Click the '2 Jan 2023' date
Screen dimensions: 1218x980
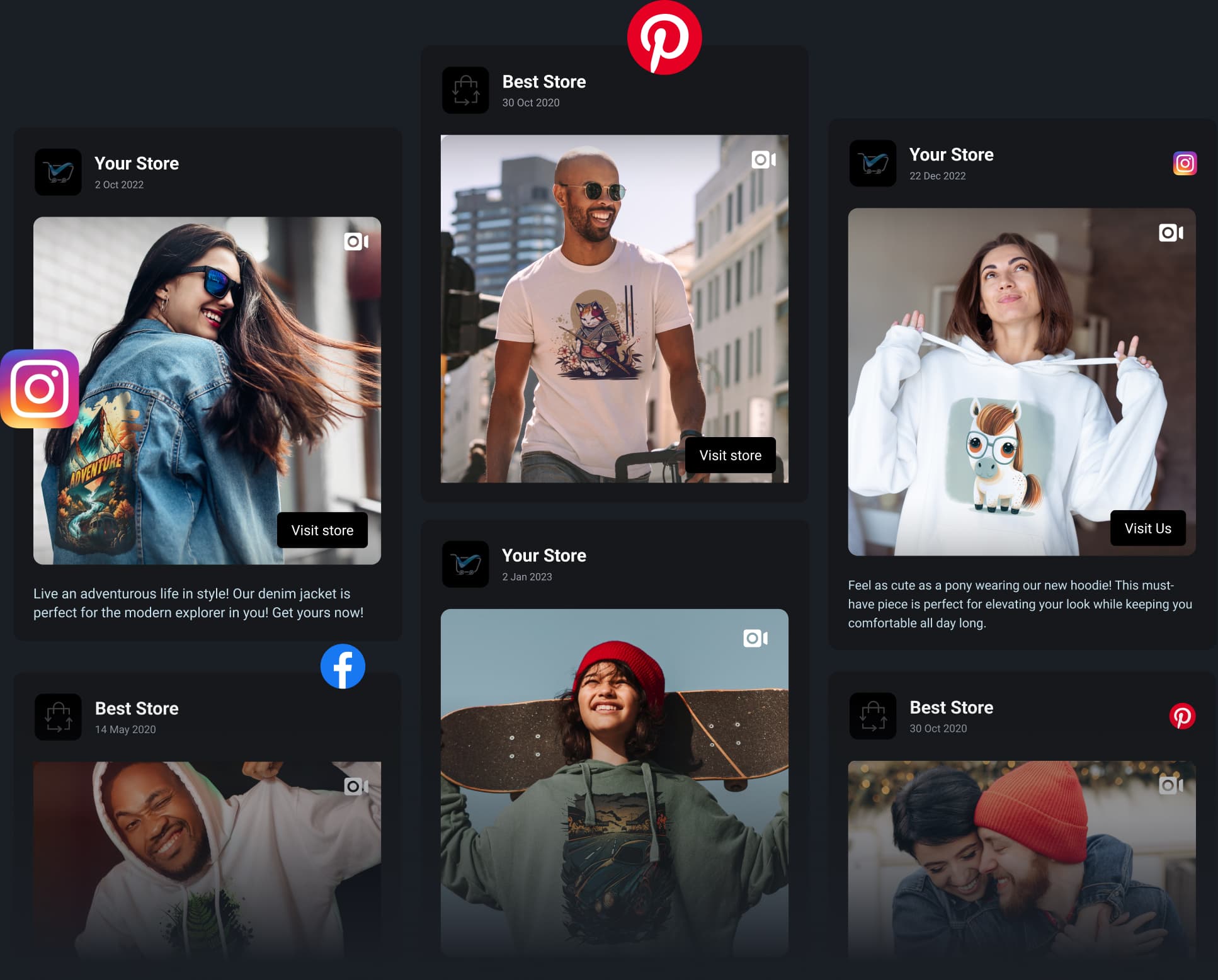527,577
